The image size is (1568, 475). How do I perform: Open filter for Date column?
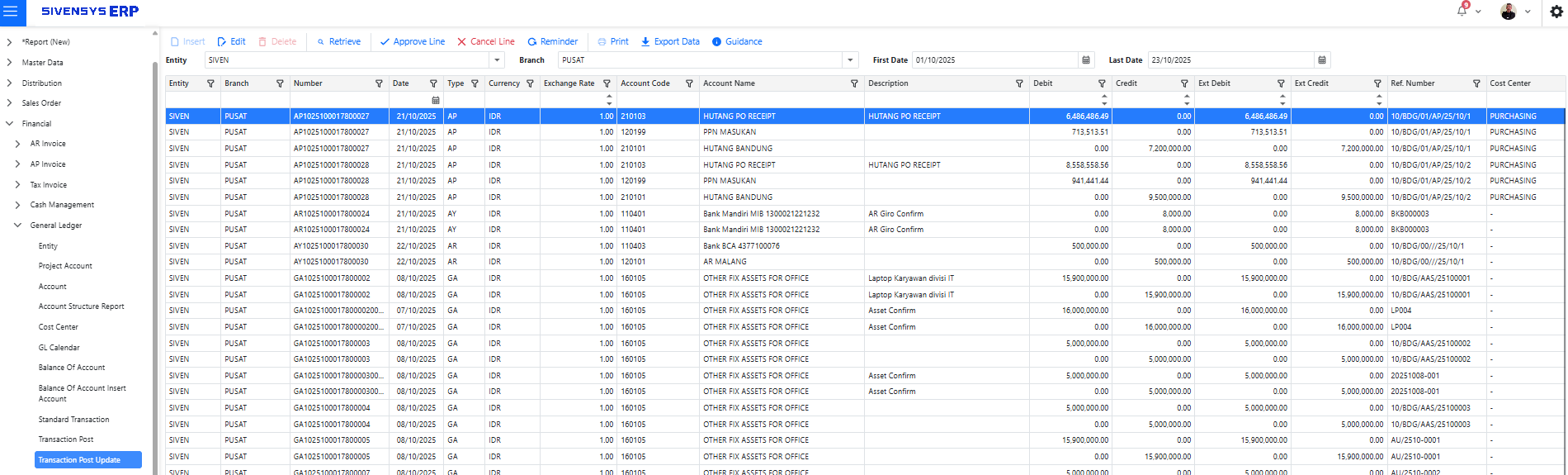click(433, 83)
